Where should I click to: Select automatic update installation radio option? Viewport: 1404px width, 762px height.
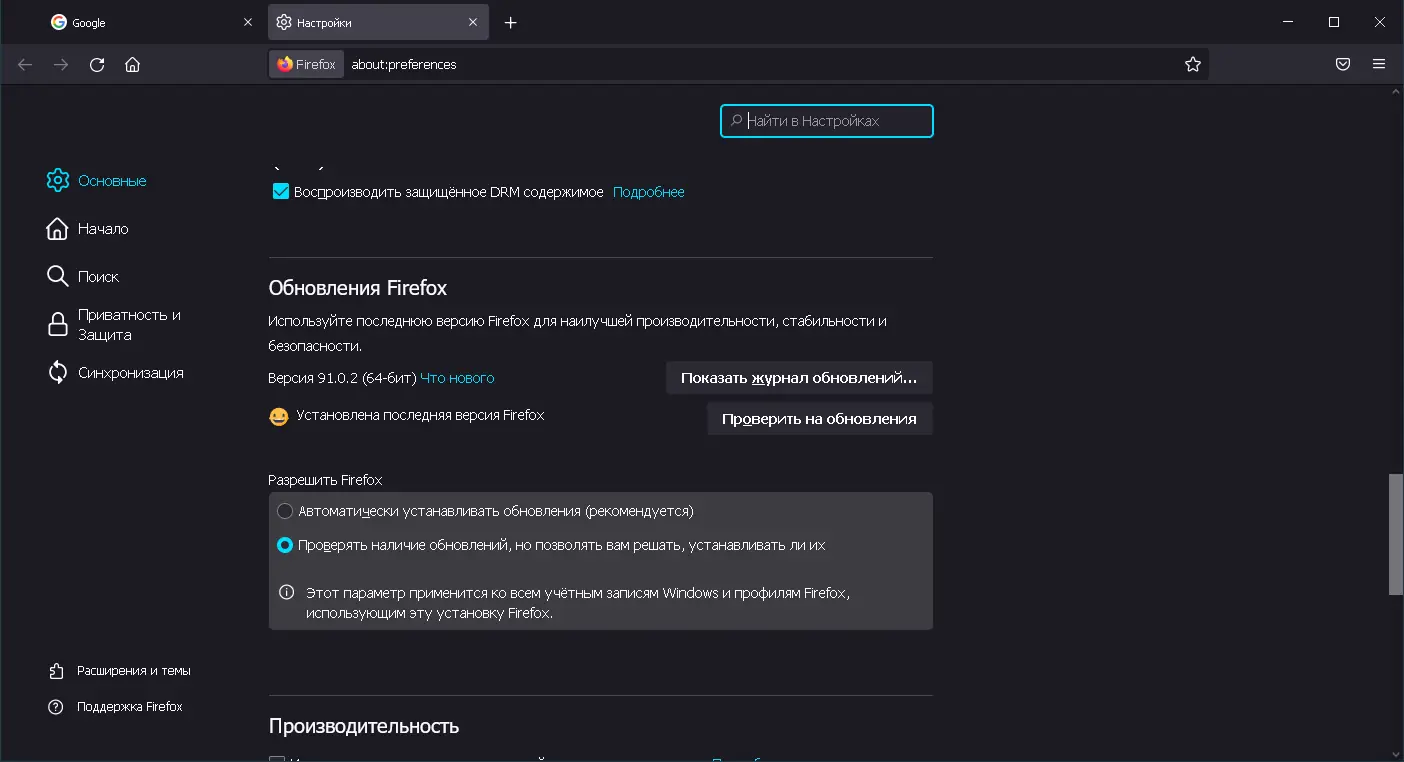[286, 511]
